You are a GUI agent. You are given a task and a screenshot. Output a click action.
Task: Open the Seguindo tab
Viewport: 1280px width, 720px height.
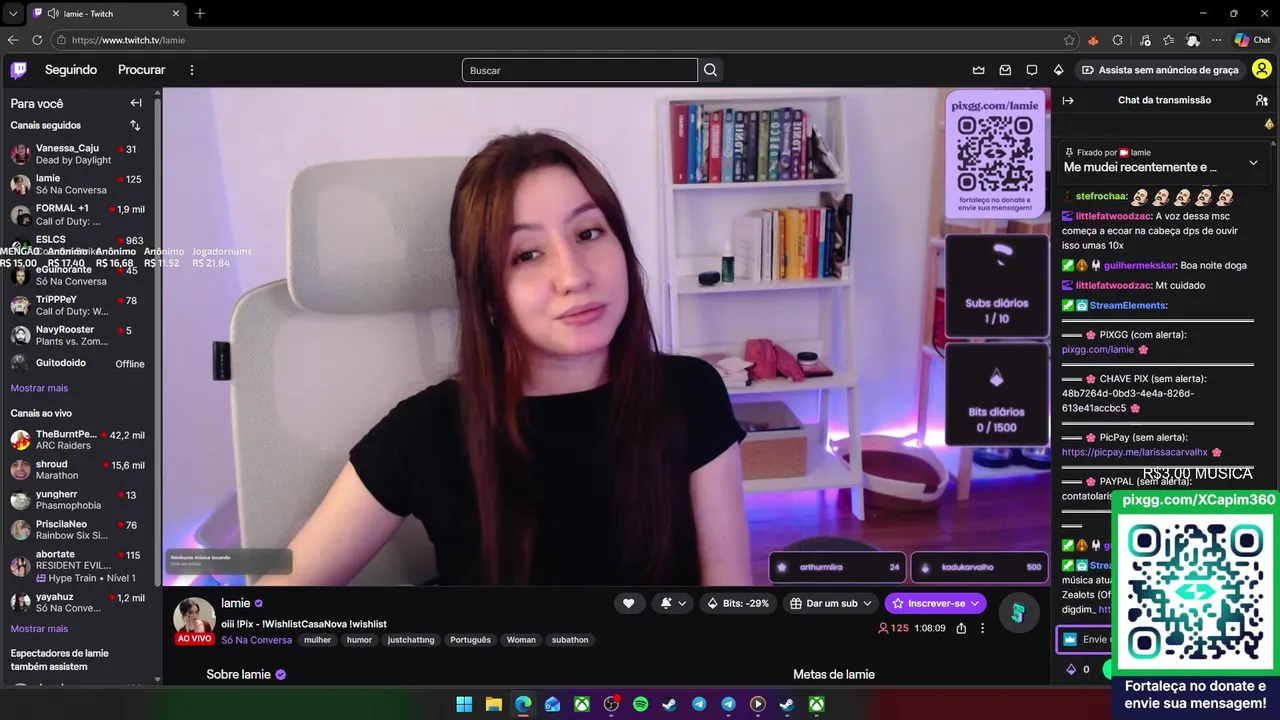71,70
